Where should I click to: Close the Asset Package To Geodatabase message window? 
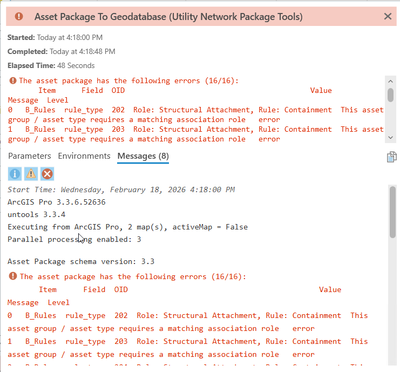(x=388, y=16)
